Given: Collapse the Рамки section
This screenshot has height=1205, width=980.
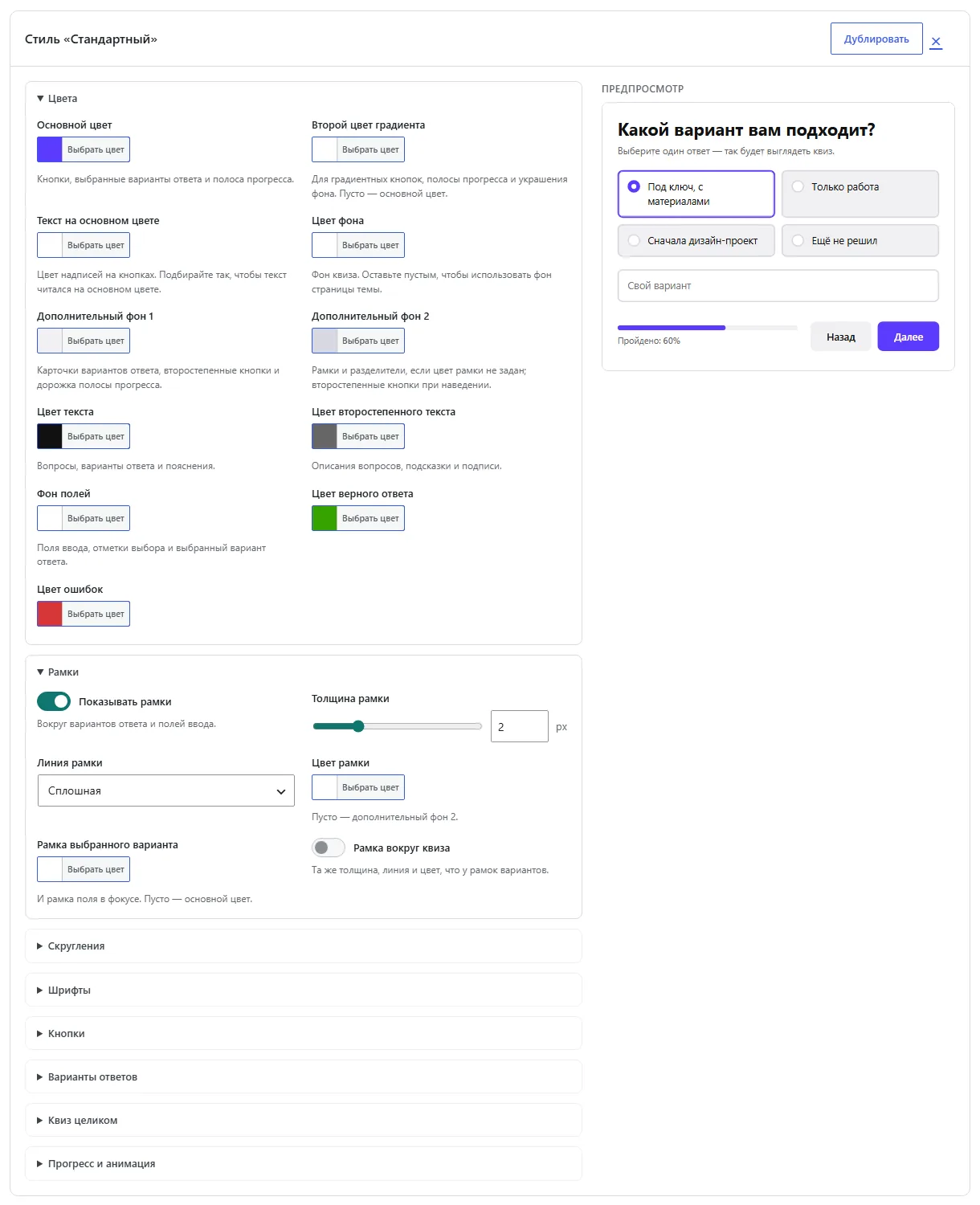Looking at the screenshot, I should (x=58, y=672).
